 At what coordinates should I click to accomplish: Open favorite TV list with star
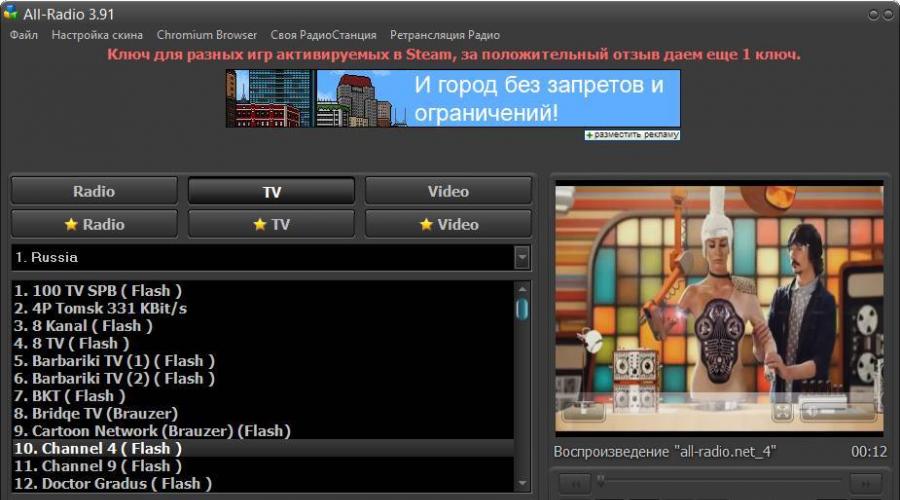click(271, 224)
